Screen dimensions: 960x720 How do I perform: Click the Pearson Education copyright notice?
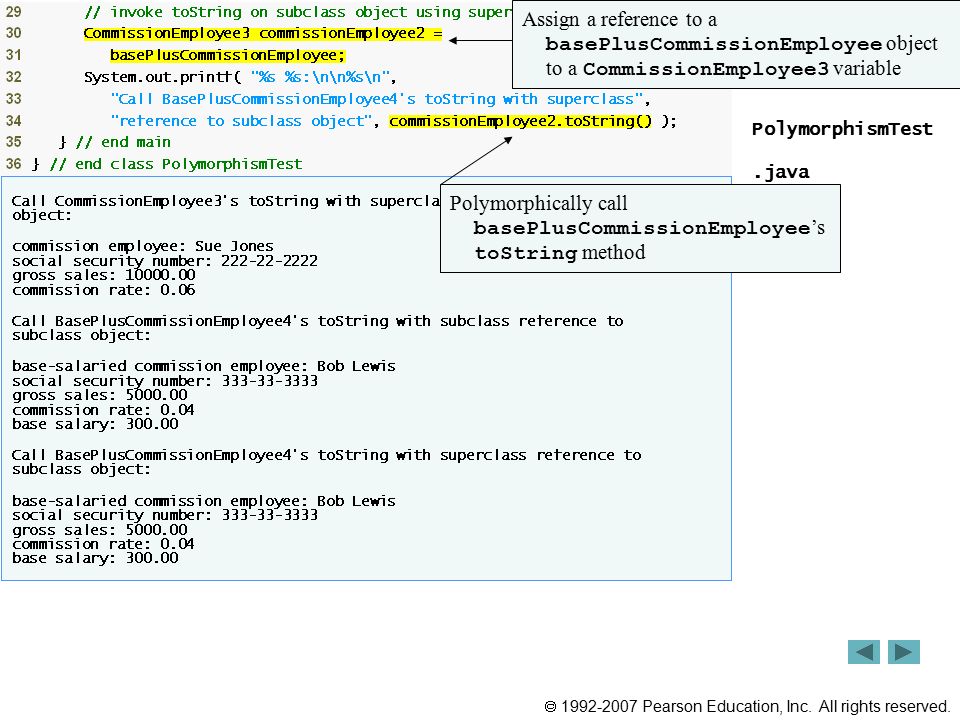[x=746, y=707]
